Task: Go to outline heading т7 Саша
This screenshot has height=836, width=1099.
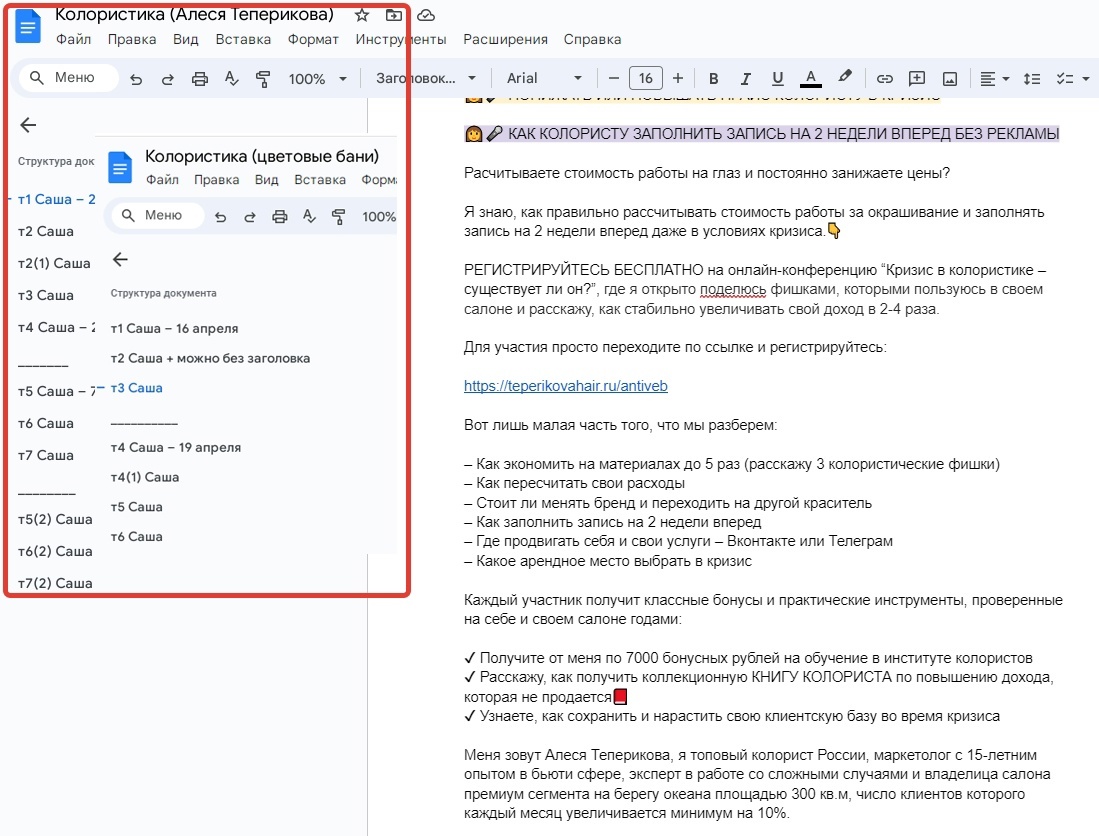Action: [x=46, y=455]
